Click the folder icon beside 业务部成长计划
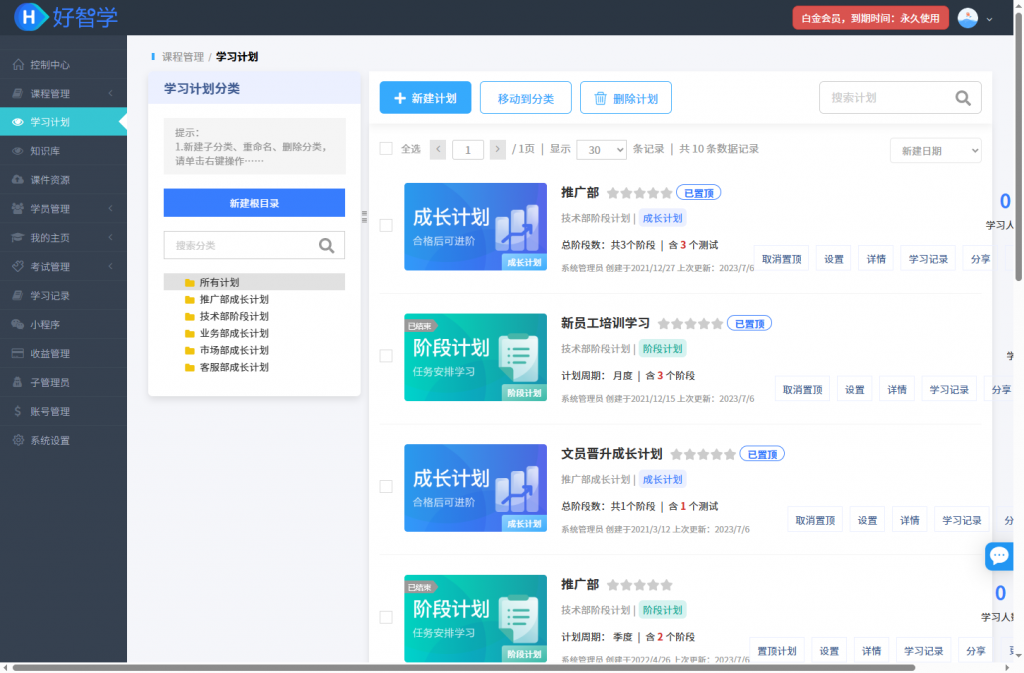This screenshot has width=1024, height=673. [x=189, y=334]
